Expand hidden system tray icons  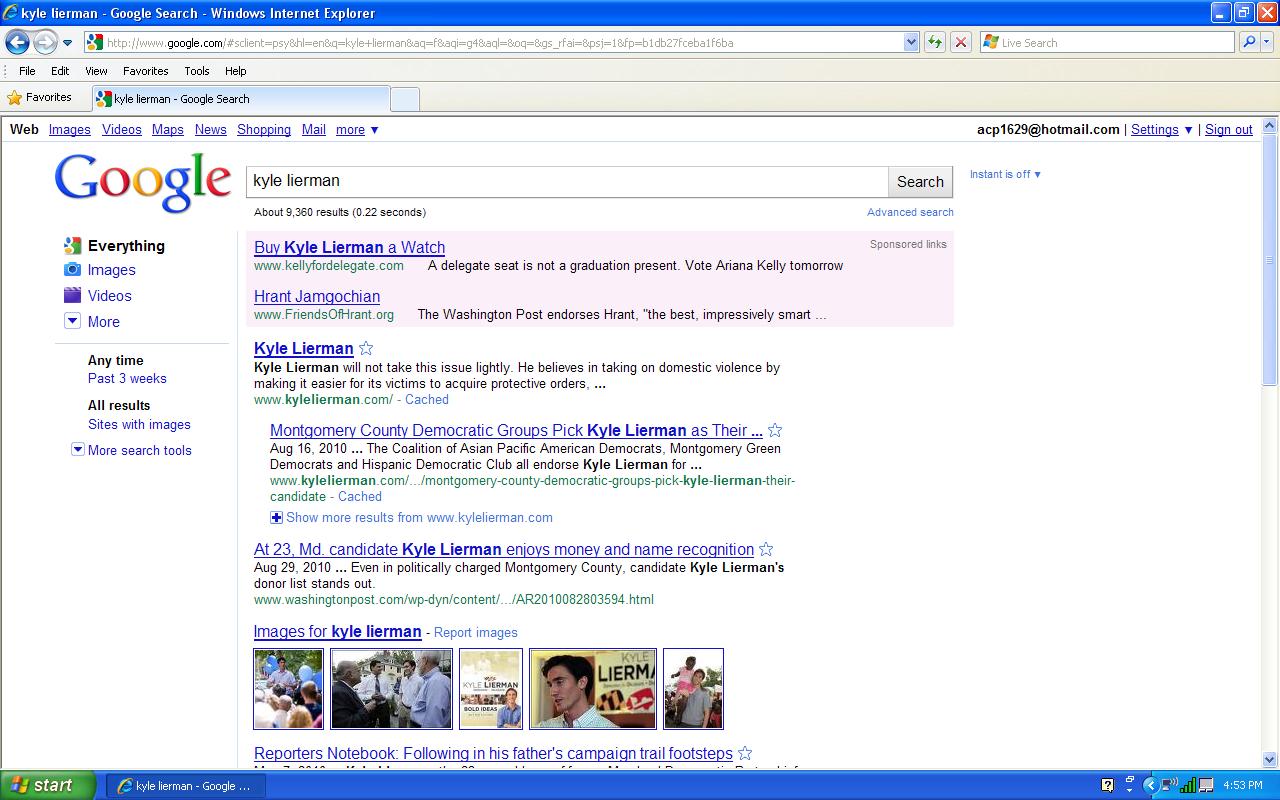(1150, 785)
